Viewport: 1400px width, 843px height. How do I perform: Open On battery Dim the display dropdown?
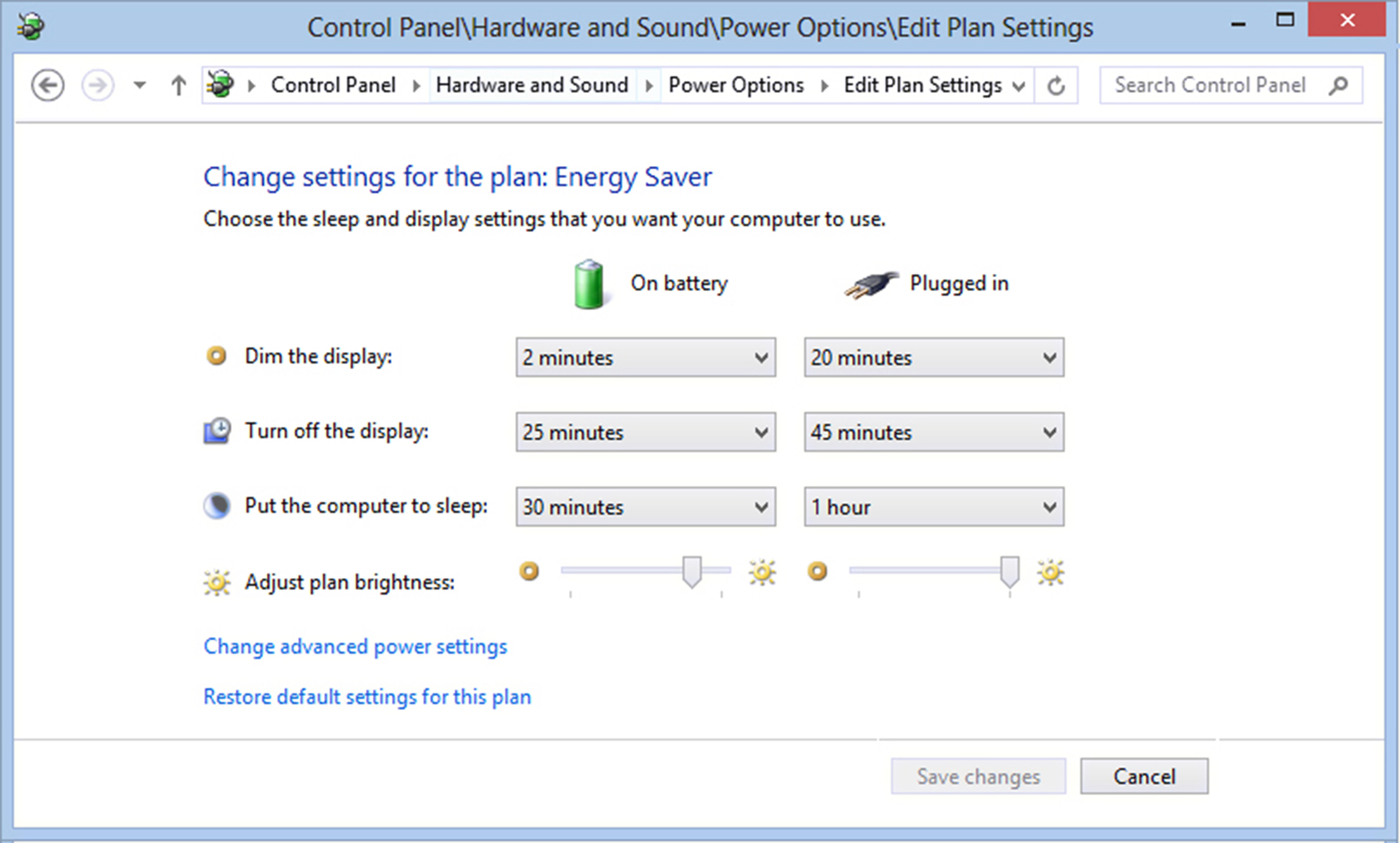645,357
